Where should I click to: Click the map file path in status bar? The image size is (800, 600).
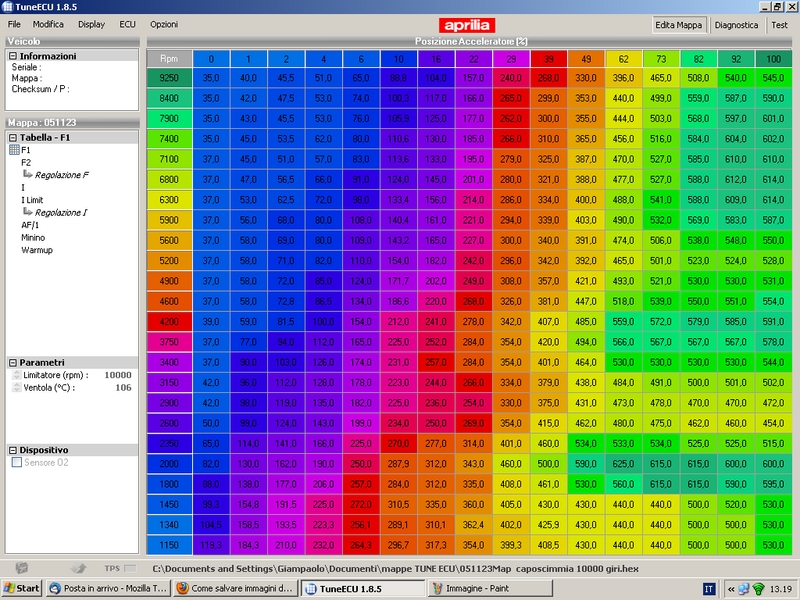click(395, 568)
